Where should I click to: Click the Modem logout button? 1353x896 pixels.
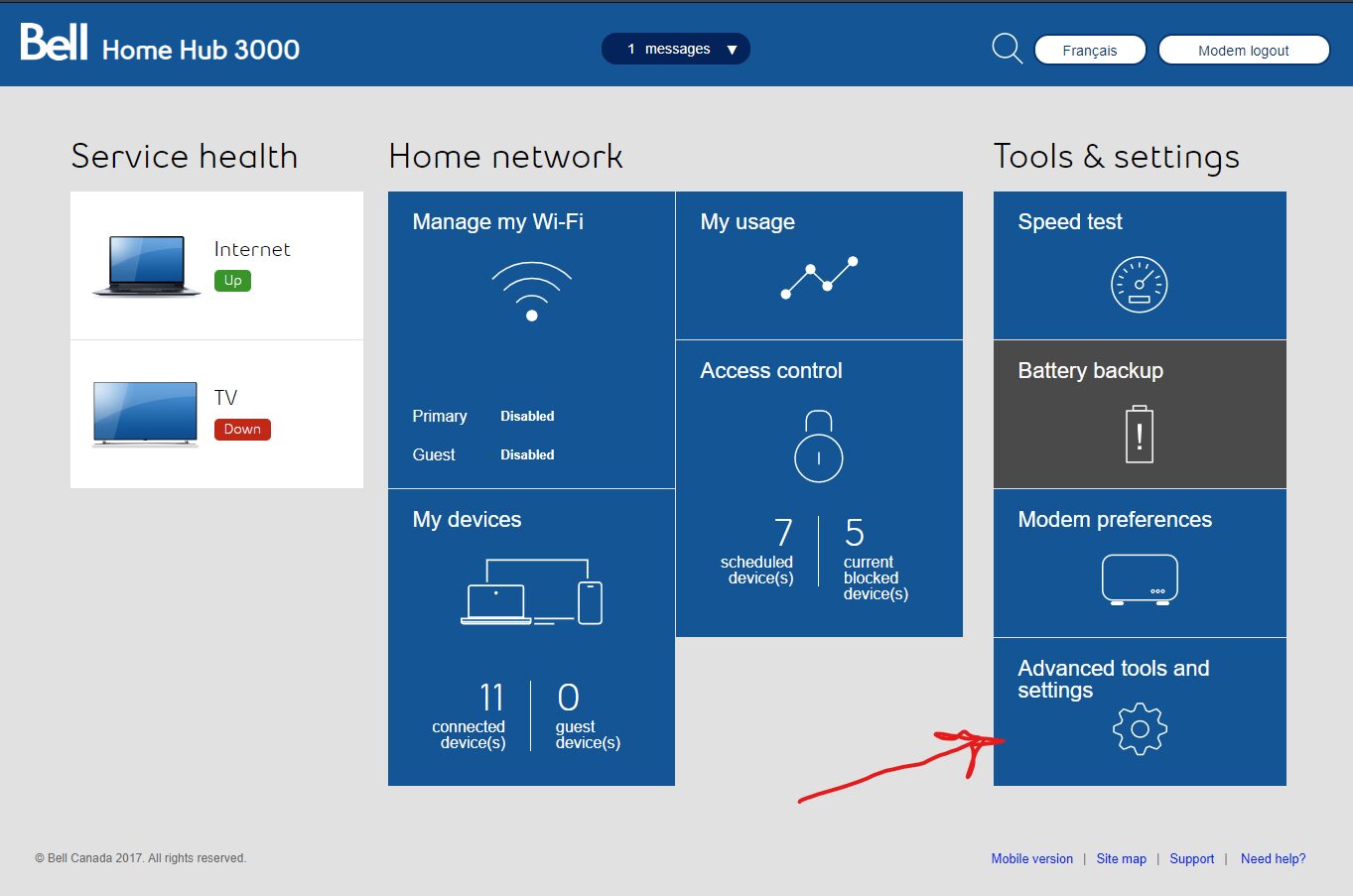click(x=1243, y=50)
